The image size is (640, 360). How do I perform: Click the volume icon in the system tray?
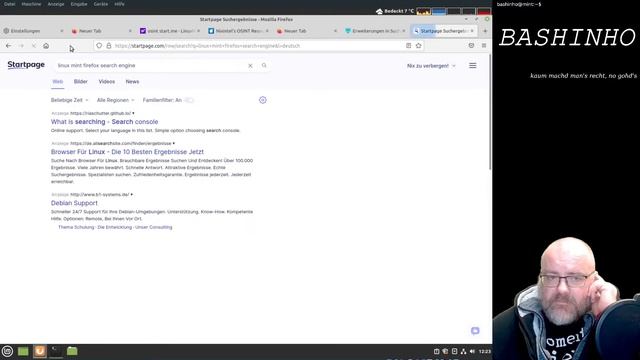472,351
